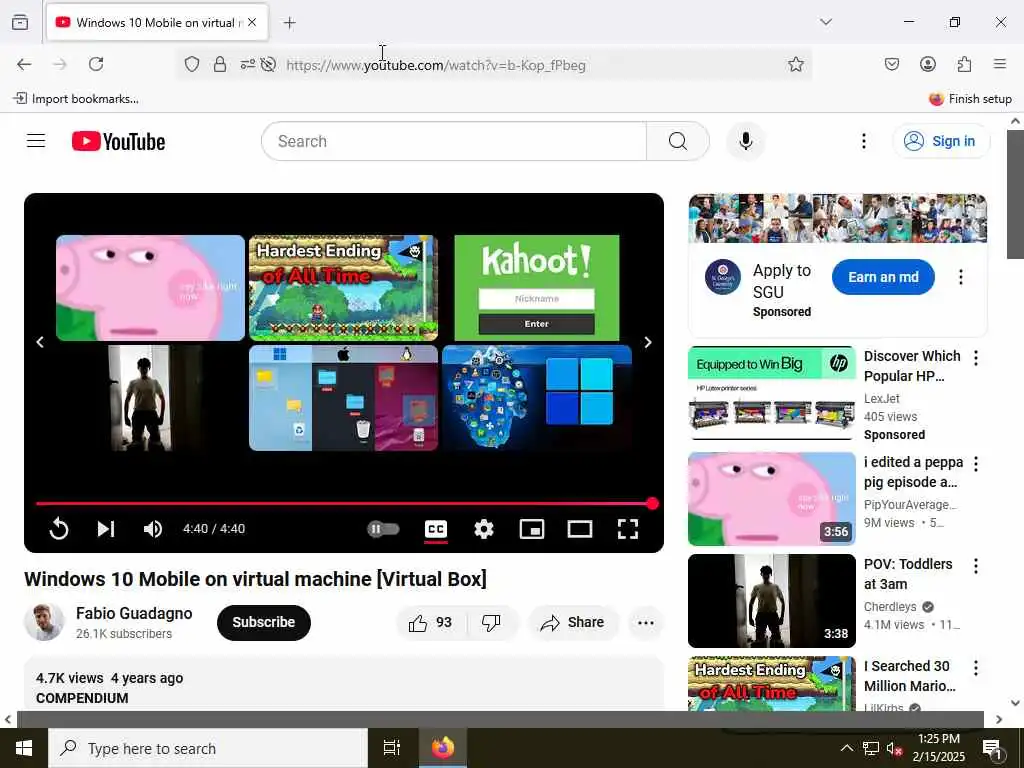Go to the YouTube home logo

(x=118, y=141)
